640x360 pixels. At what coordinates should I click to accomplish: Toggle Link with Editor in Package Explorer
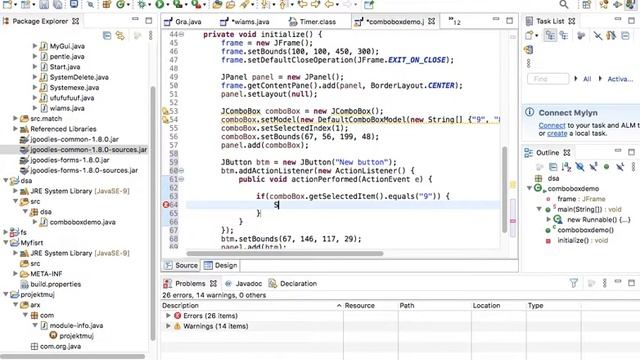point(120,36)
